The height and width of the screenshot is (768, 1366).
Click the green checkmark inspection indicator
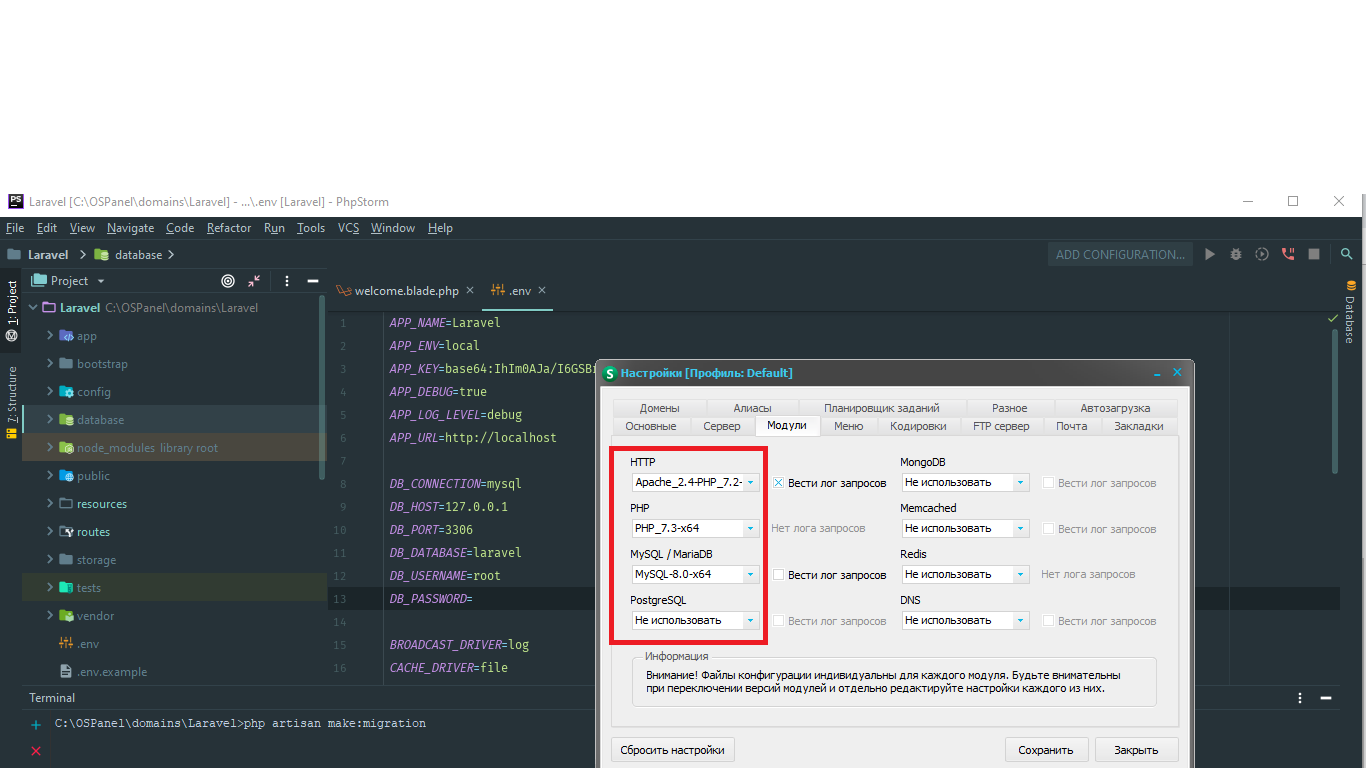tap(1332, 318)
